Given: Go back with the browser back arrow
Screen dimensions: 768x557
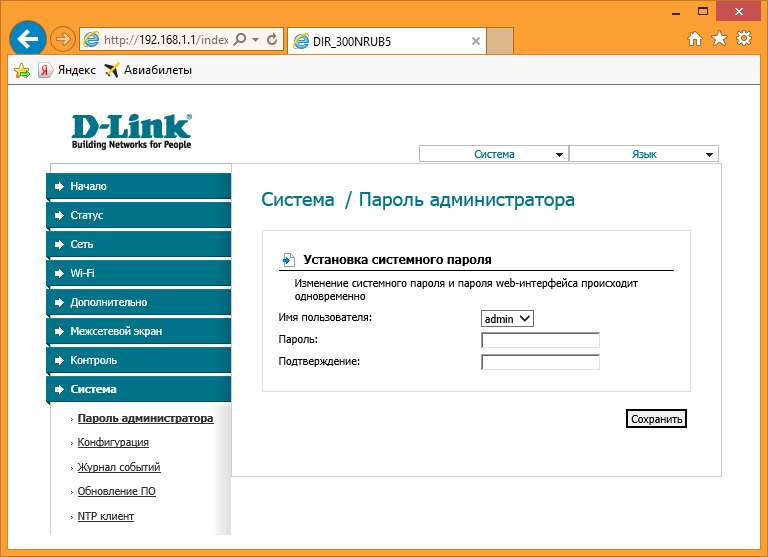Looking at the screenshot, I should click(x=28, y=39).
